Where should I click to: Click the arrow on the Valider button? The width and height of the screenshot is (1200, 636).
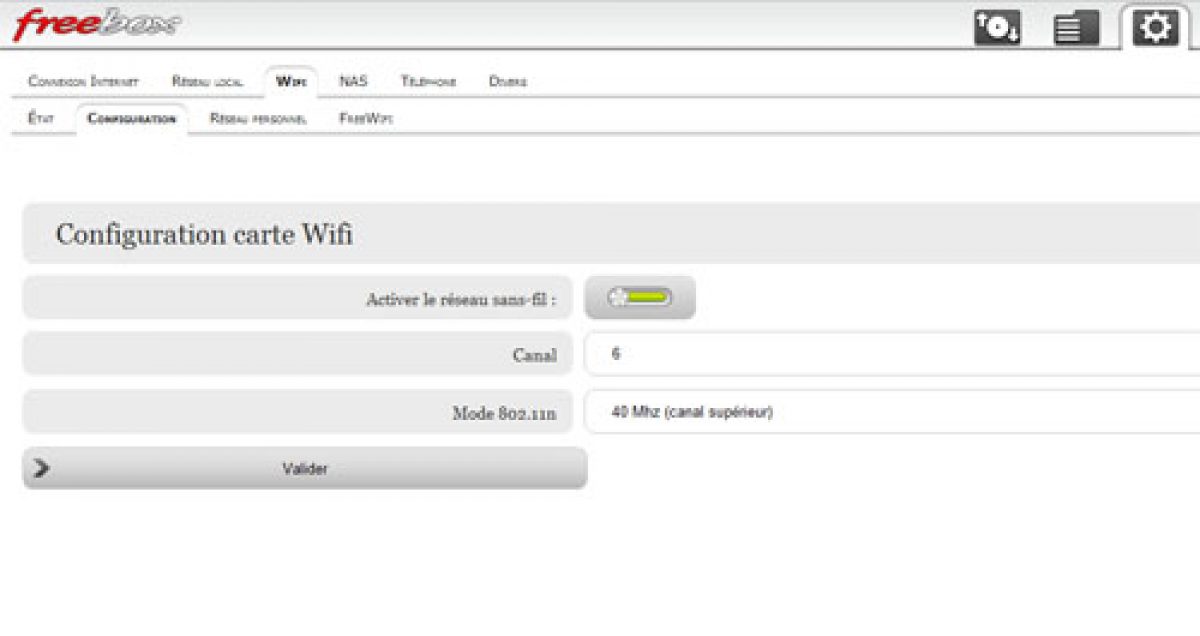coord(41,468)
